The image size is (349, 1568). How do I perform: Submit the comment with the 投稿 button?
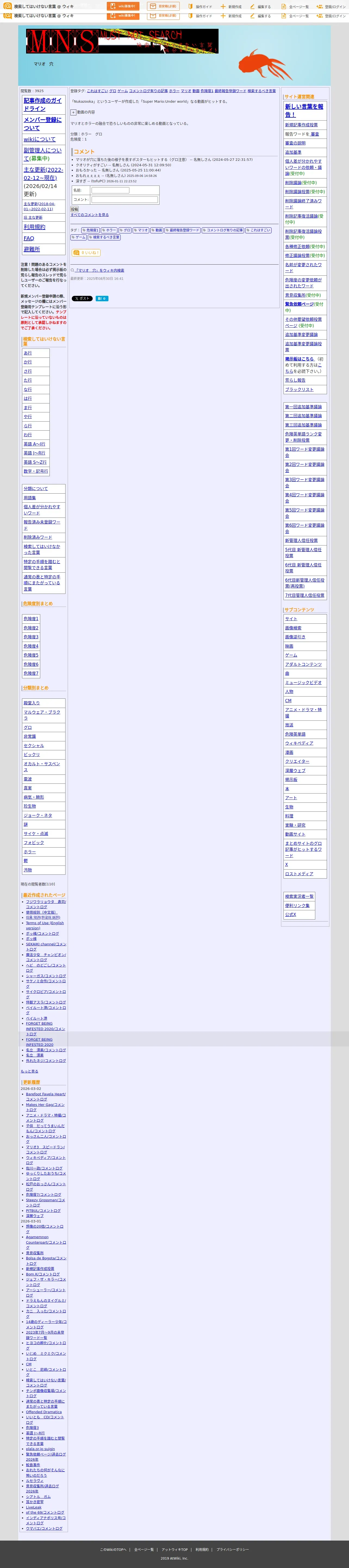click(74, 209)
